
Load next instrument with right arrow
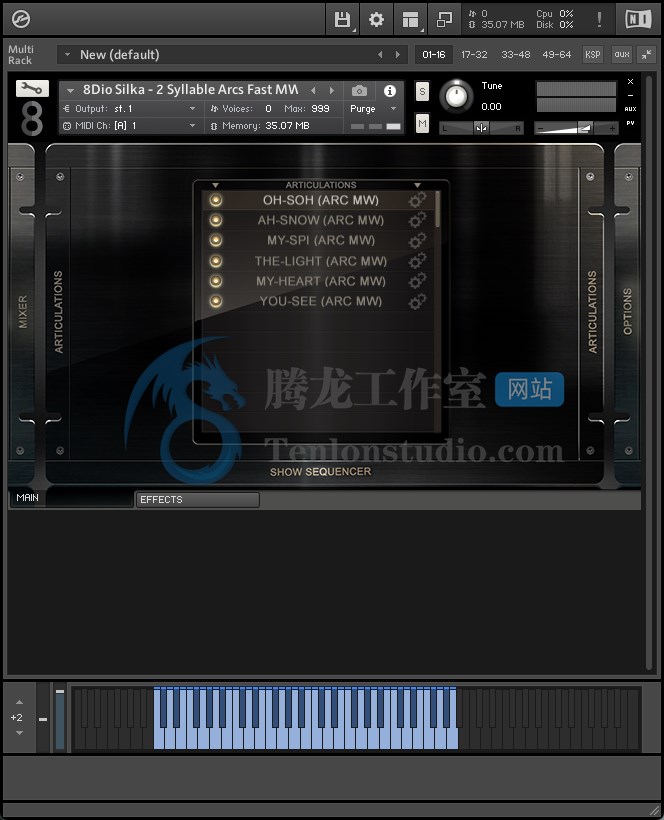pos(331,90)
